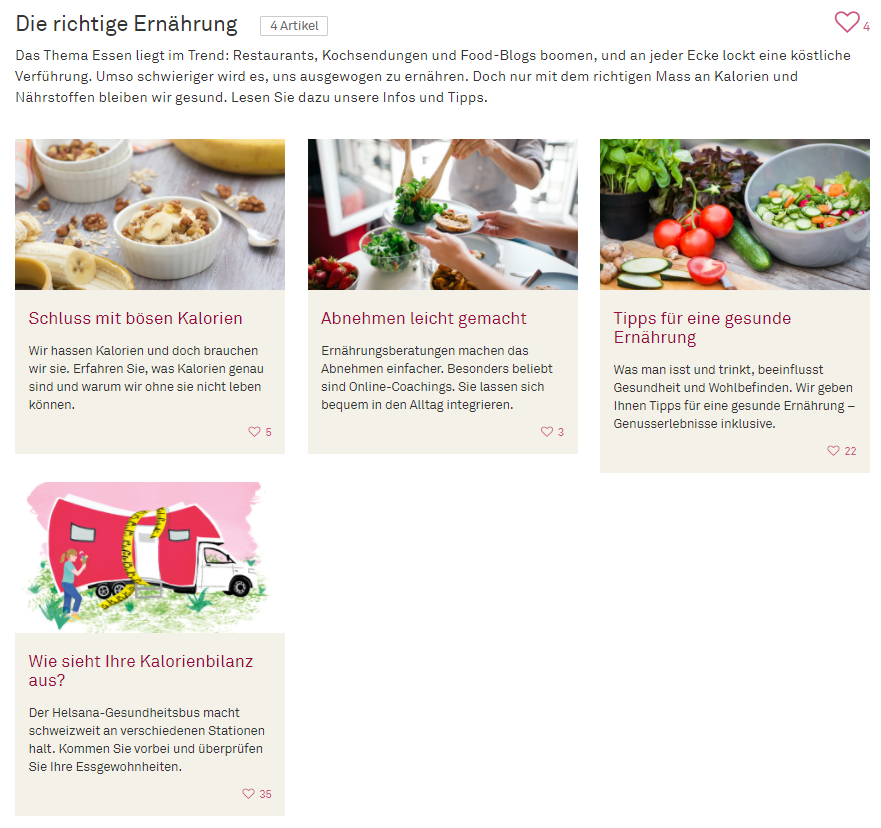Image resolution: width=881 pixels, height=828 pixels.
Task: Click the red health bus illustration
Action: coord(150,557)
